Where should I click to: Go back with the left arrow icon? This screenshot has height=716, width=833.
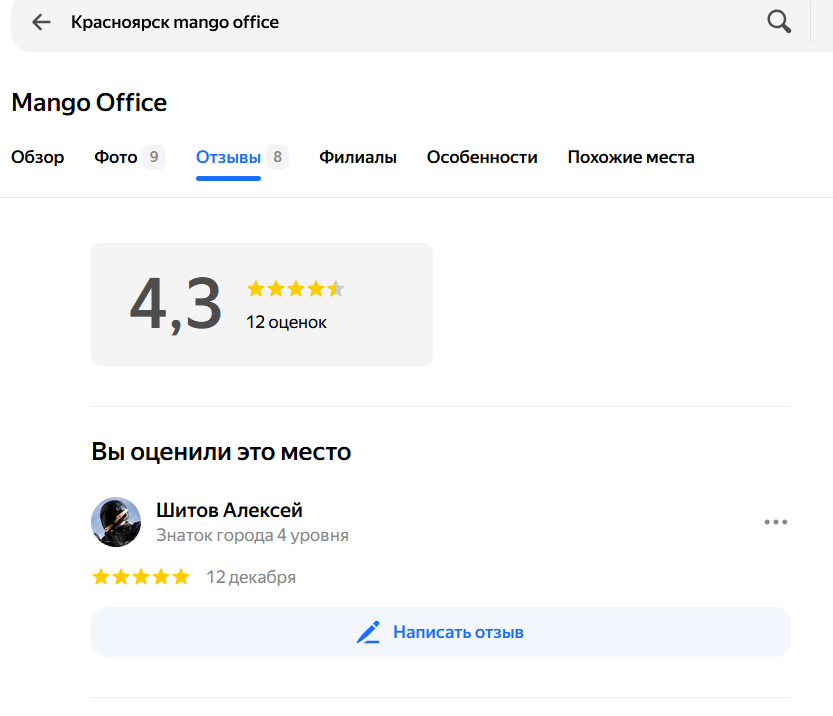[x=41, y=22]
